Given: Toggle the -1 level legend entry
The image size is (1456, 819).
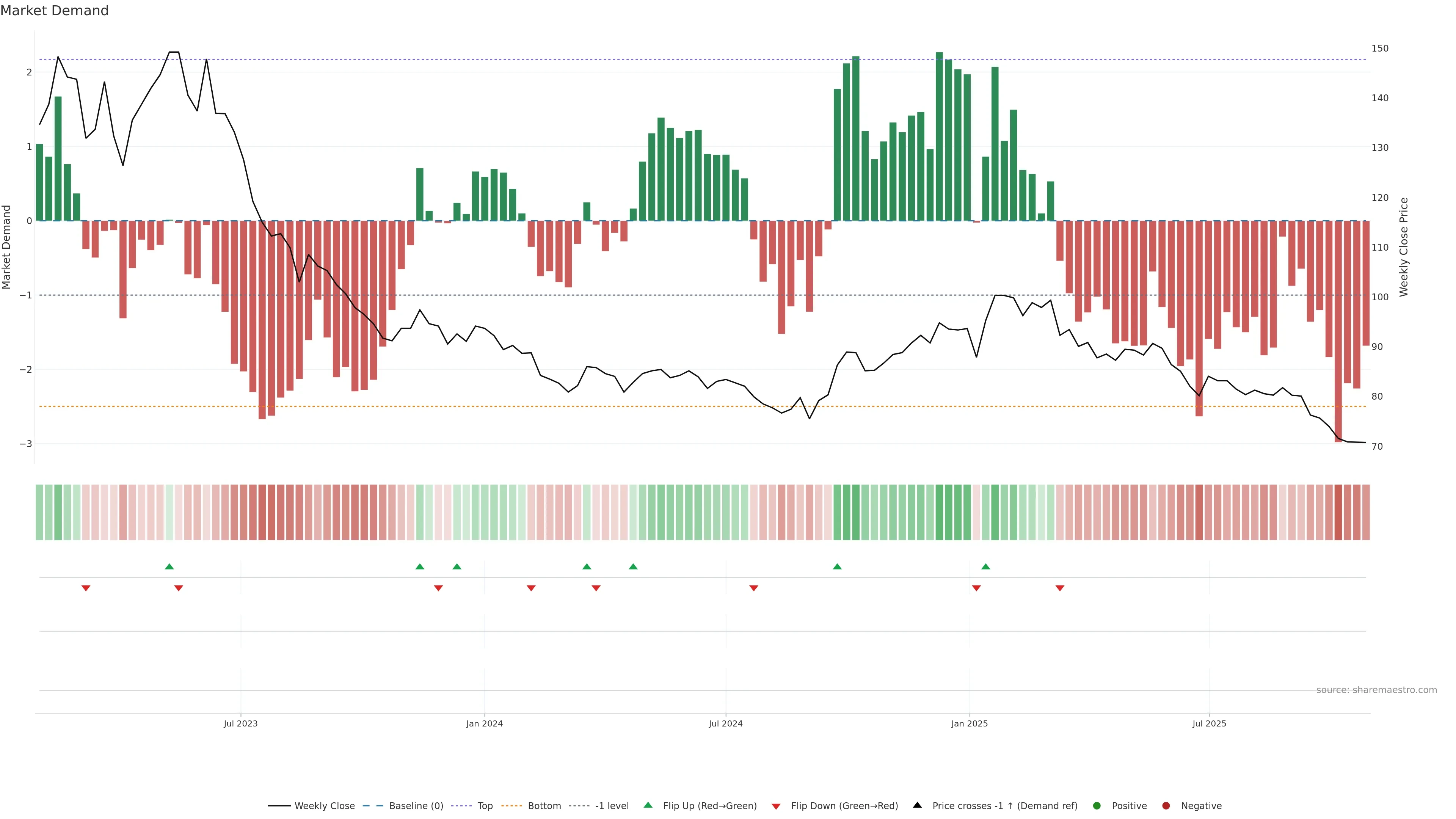Looking at the screenshot, I should tap(612, 805).
